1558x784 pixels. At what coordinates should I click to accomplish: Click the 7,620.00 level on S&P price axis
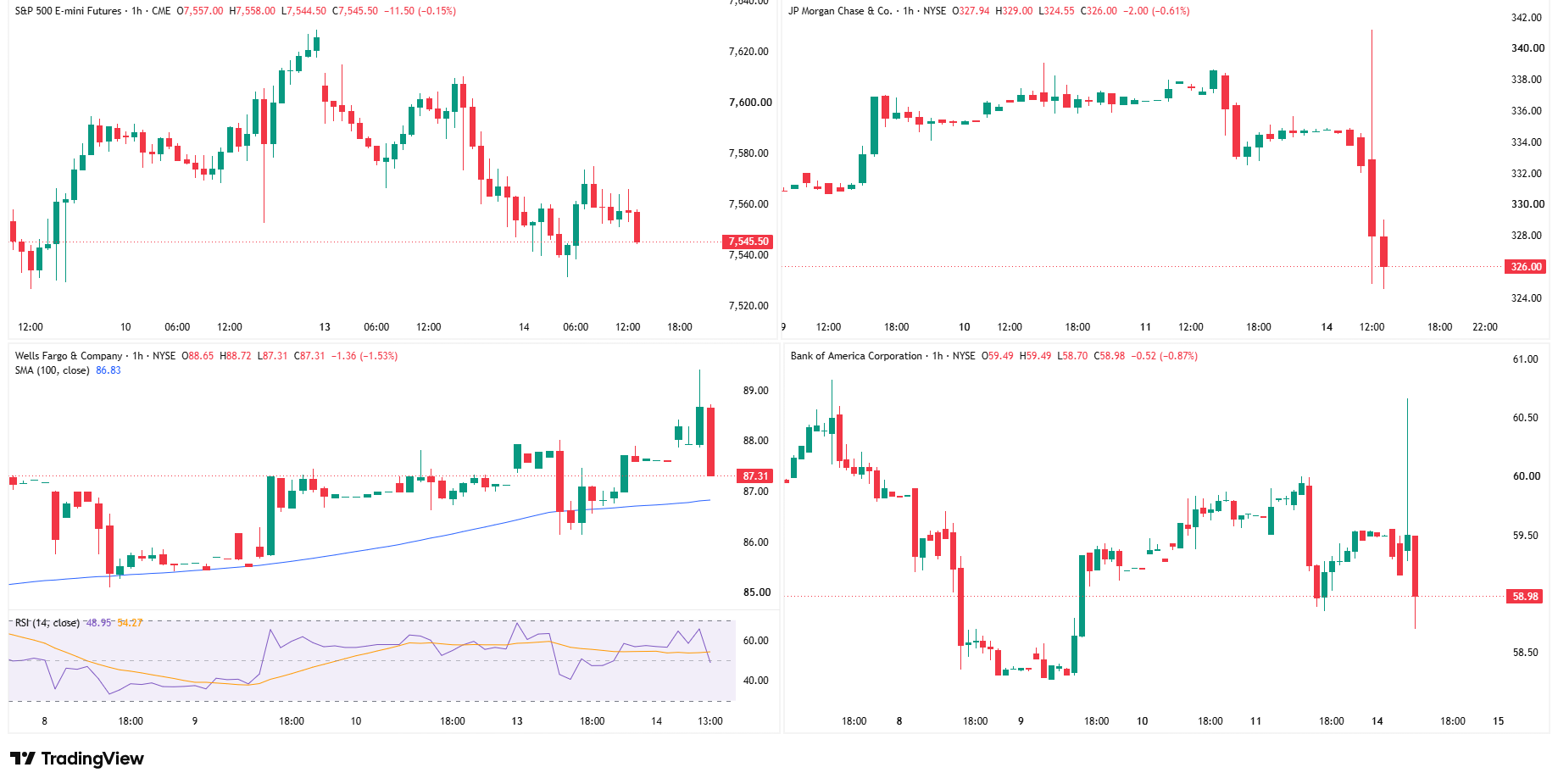pyautogui.click(x=748, y=52)
